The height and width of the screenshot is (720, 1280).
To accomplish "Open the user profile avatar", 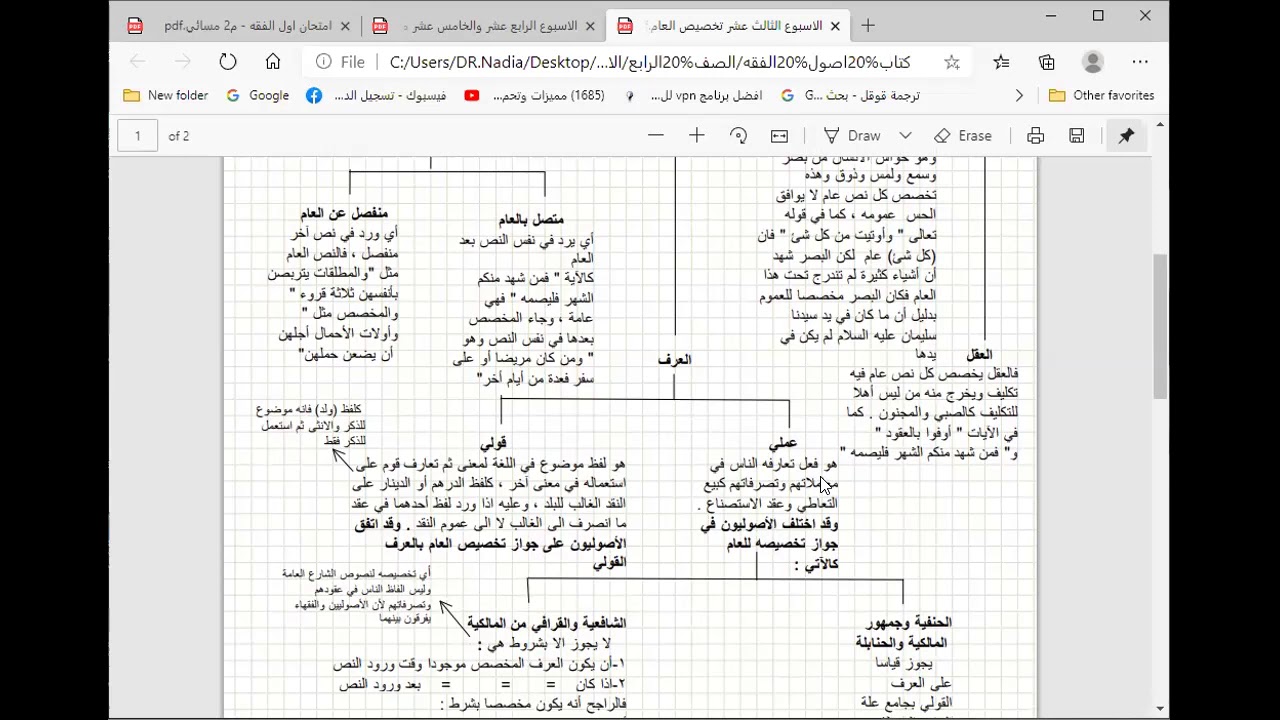I will pyautogui.click(x=1093, y=62).
